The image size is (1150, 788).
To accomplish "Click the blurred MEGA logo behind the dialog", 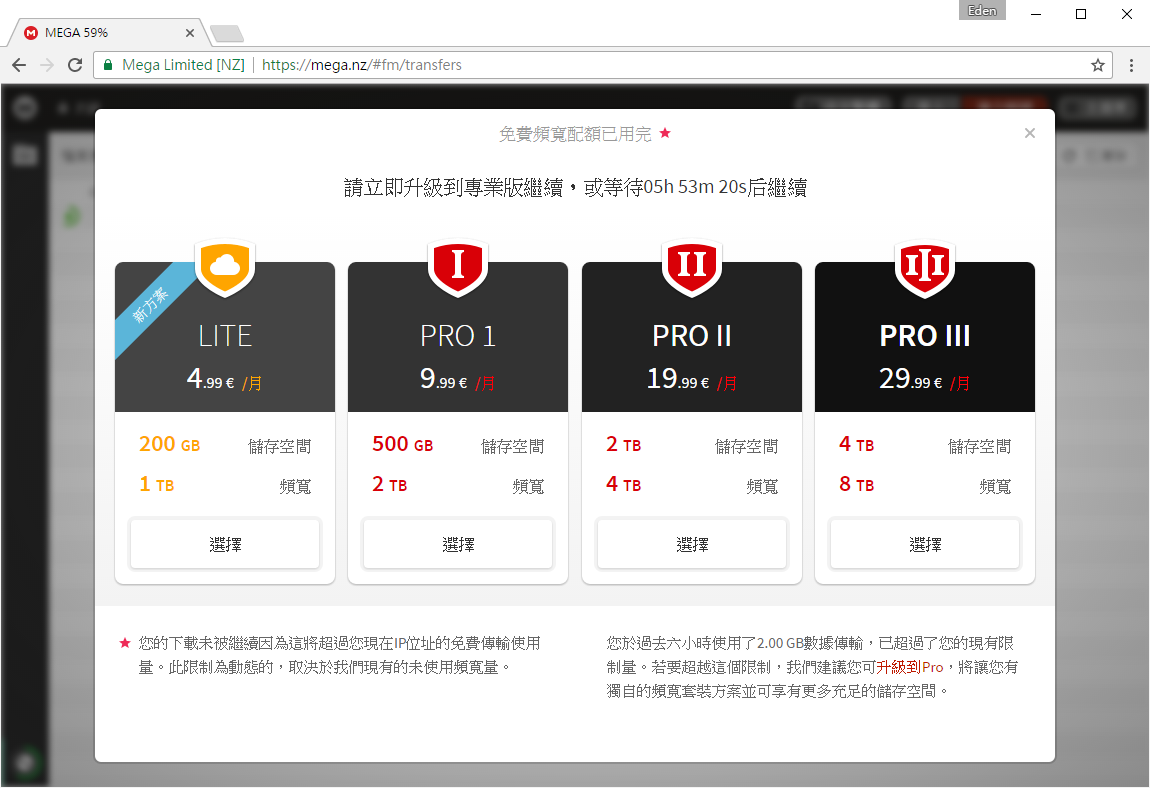I will click(25, 108).
